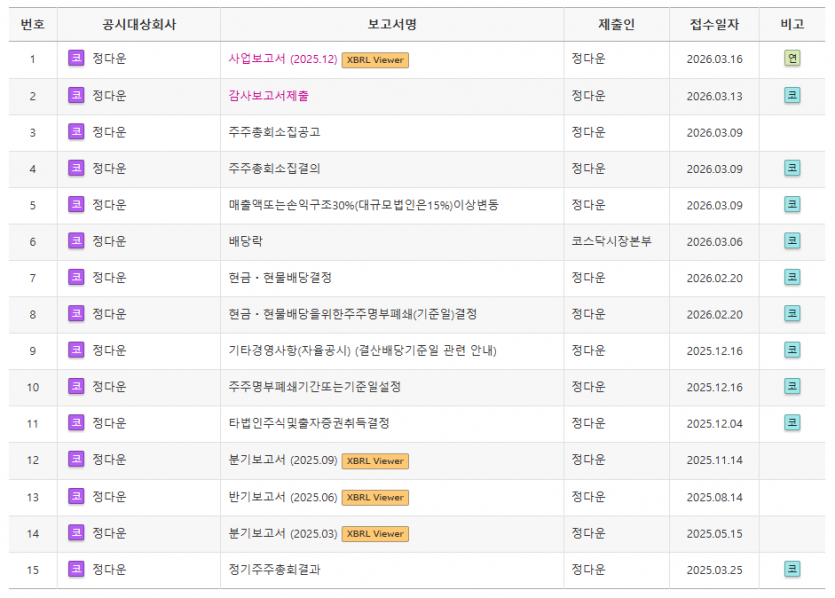Open the 주주총회소집공고 report

tap(275, 132)
